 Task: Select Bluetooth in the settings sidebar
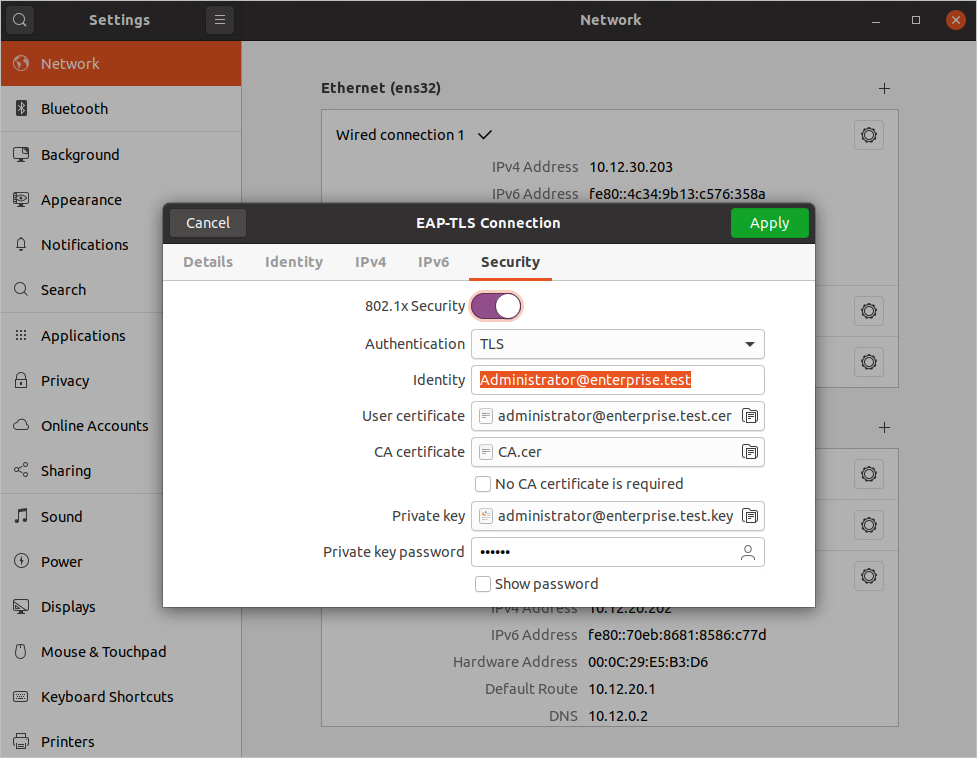point(74,109)
